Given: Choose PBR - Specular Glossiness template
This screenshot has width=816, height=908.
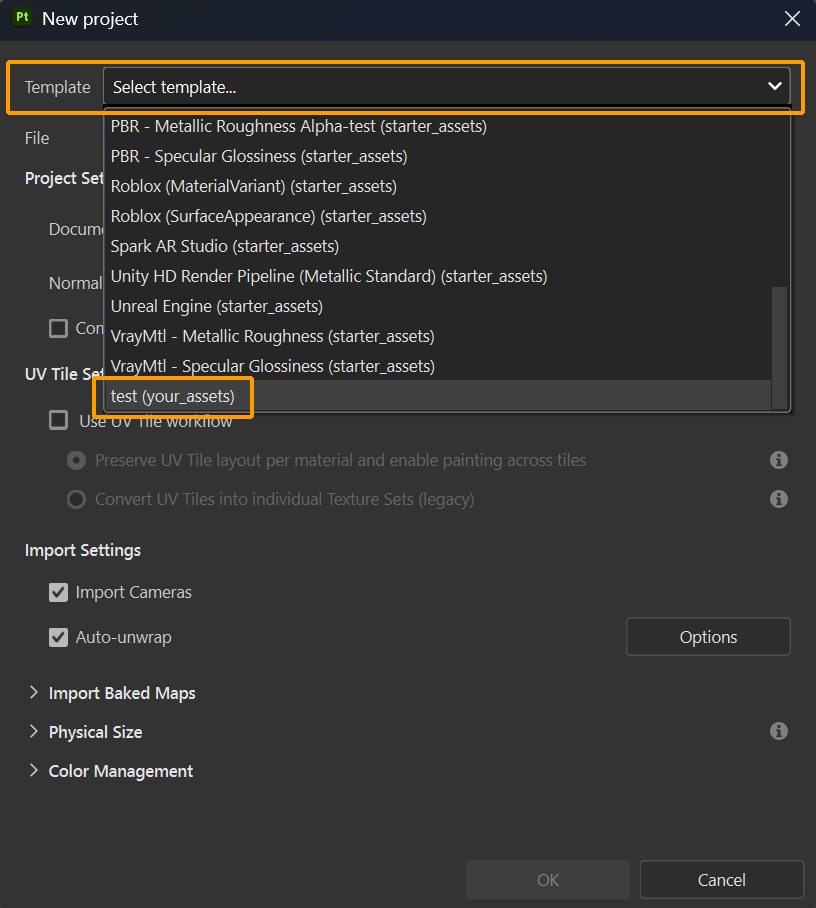Looking at the screenshot, I should pos(437,156).
